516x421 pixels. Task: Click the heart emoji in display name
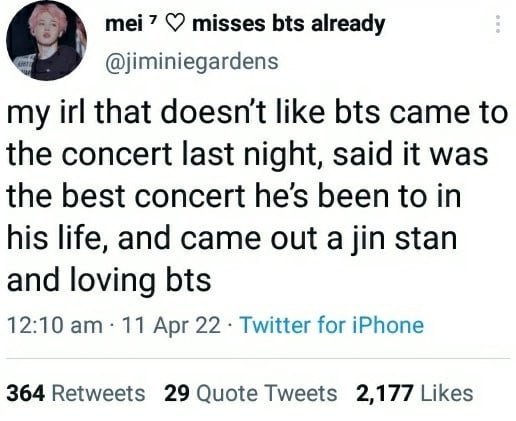pyautogui.click(x=174, y=24)
